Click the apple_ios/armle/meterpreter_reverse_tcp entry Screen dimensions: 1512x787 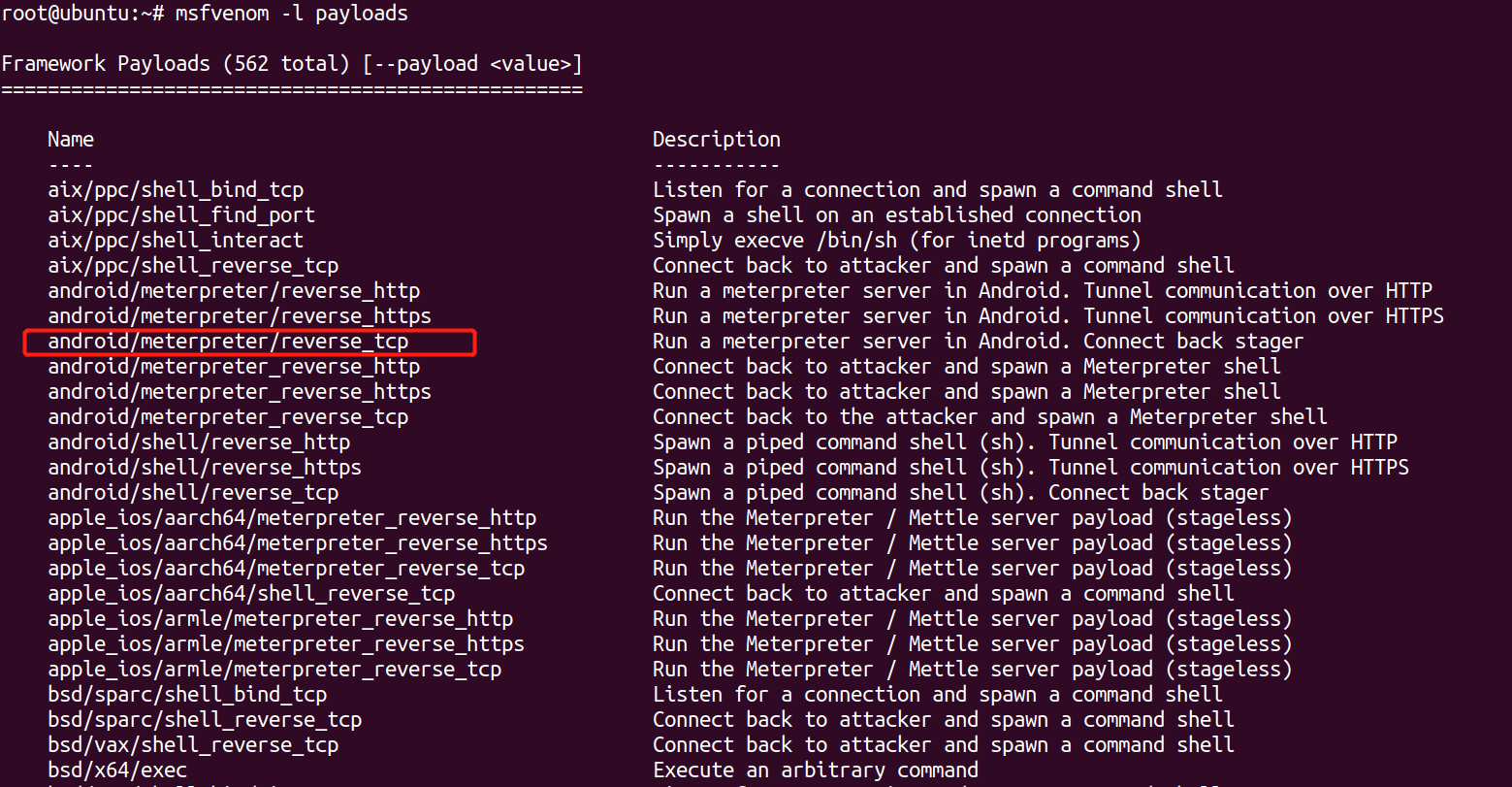274,670
